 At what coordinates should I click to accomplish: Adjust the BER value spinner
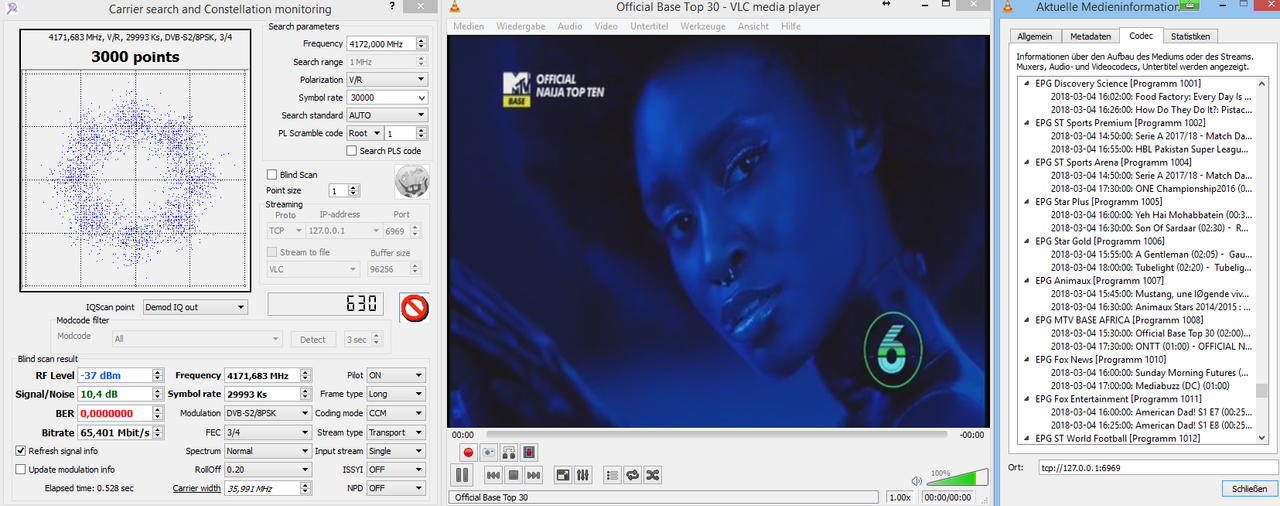(157, 413)
